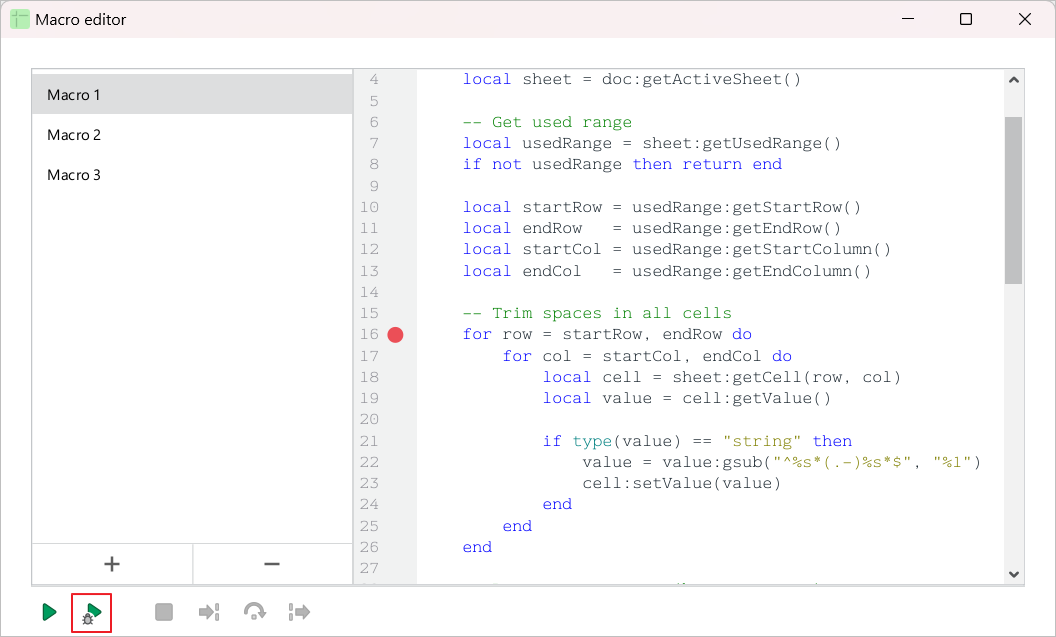Maximize the Macro editor window
This screenshot has width=1056, height=637.
point(966,20)
